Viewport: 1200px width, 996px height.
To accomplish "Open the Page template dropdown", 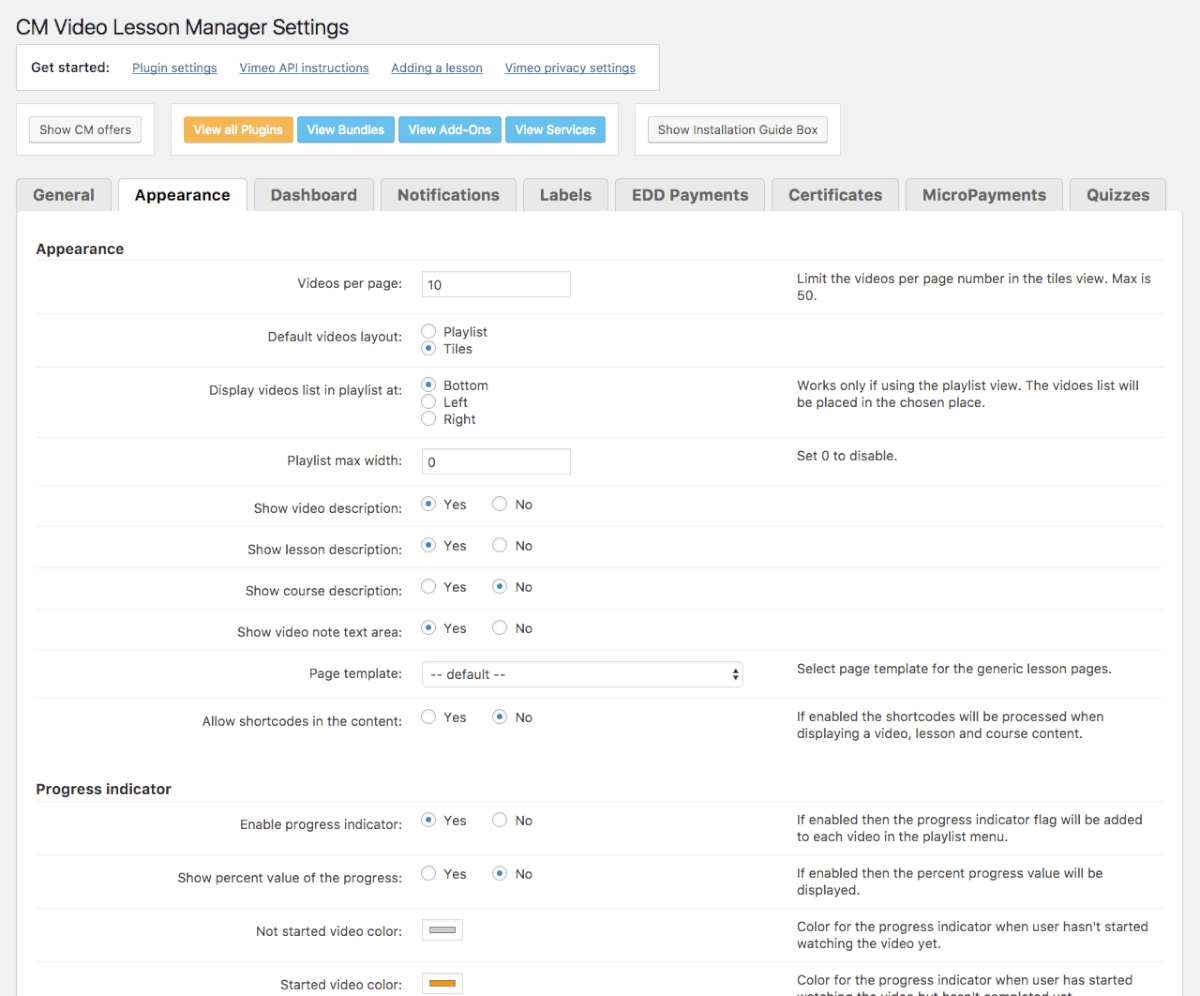I will (582, 674).
